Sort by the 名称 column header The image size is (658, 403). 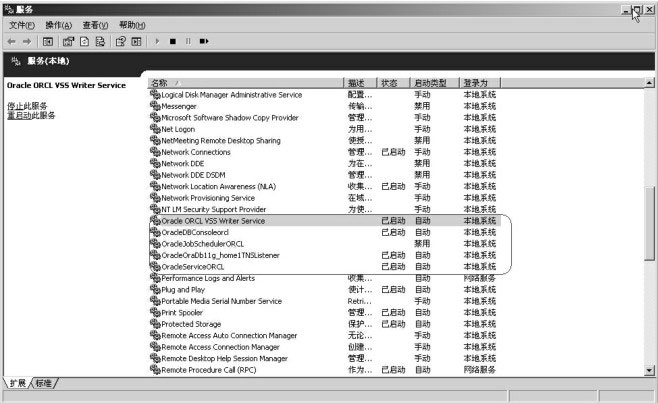coord(245,83)
